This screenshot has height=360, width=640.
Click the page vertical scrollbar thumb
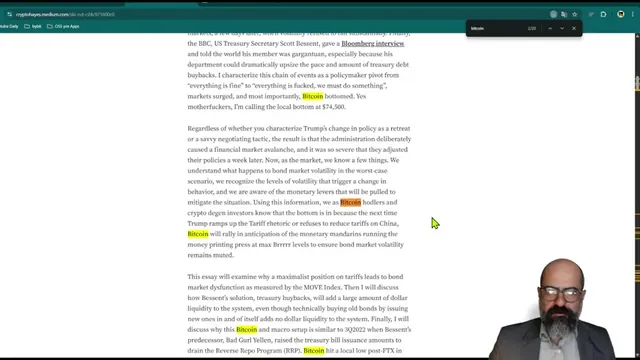[x=637, y=83]
